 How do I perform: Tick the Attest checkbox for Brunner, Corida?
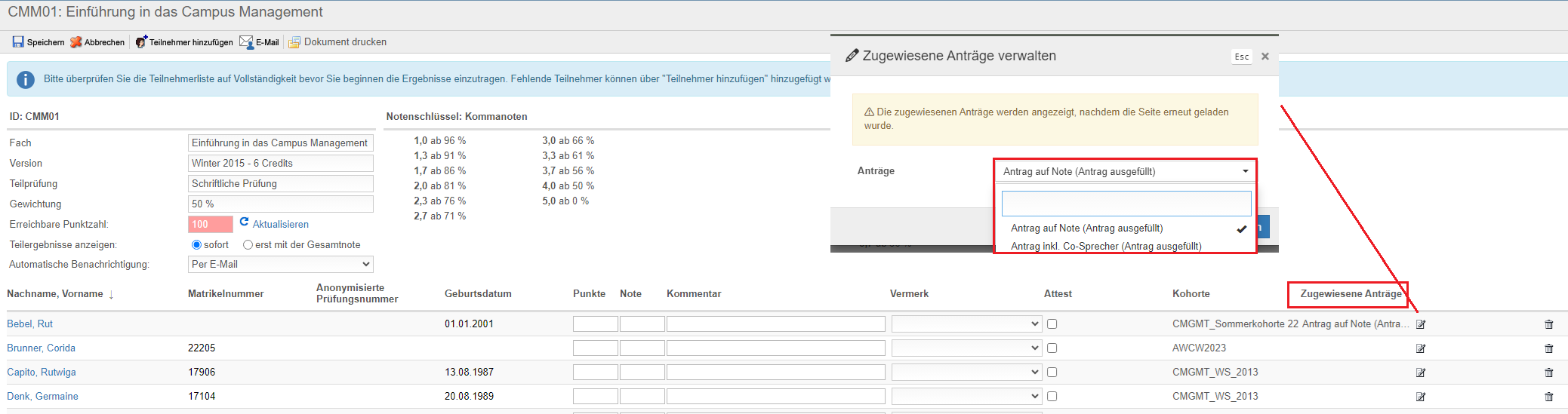[1052, 348]
